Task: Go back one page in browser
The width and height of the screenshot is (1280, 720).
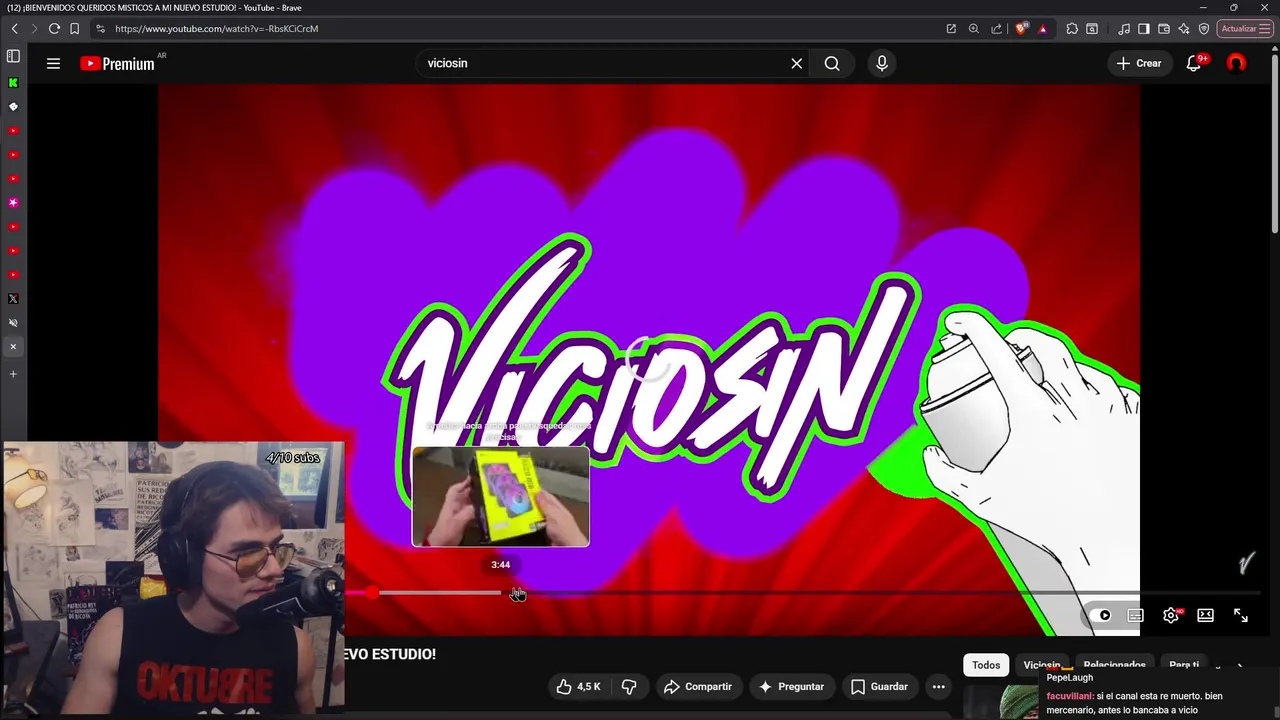Action: click(x=14, y=29)
